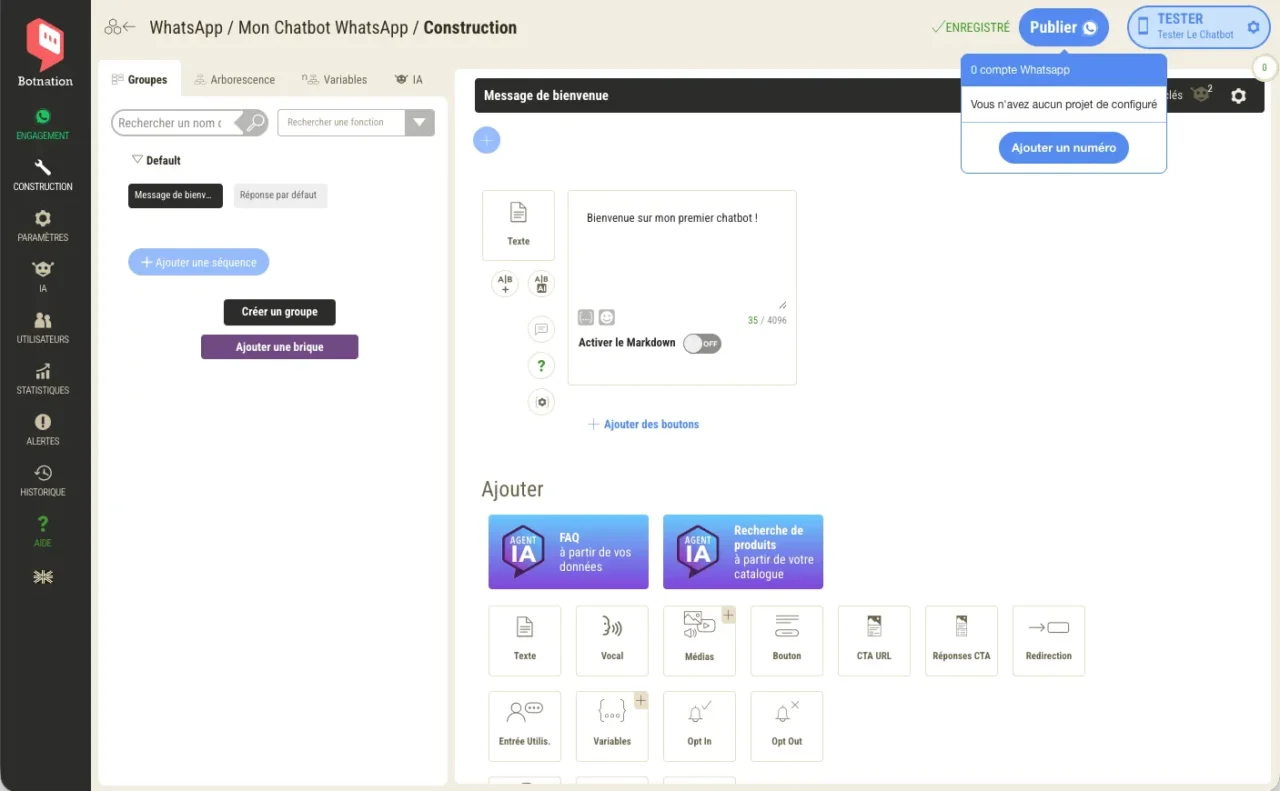Open the IA tab
The image size is (1280, 791).
pos(409,79)
